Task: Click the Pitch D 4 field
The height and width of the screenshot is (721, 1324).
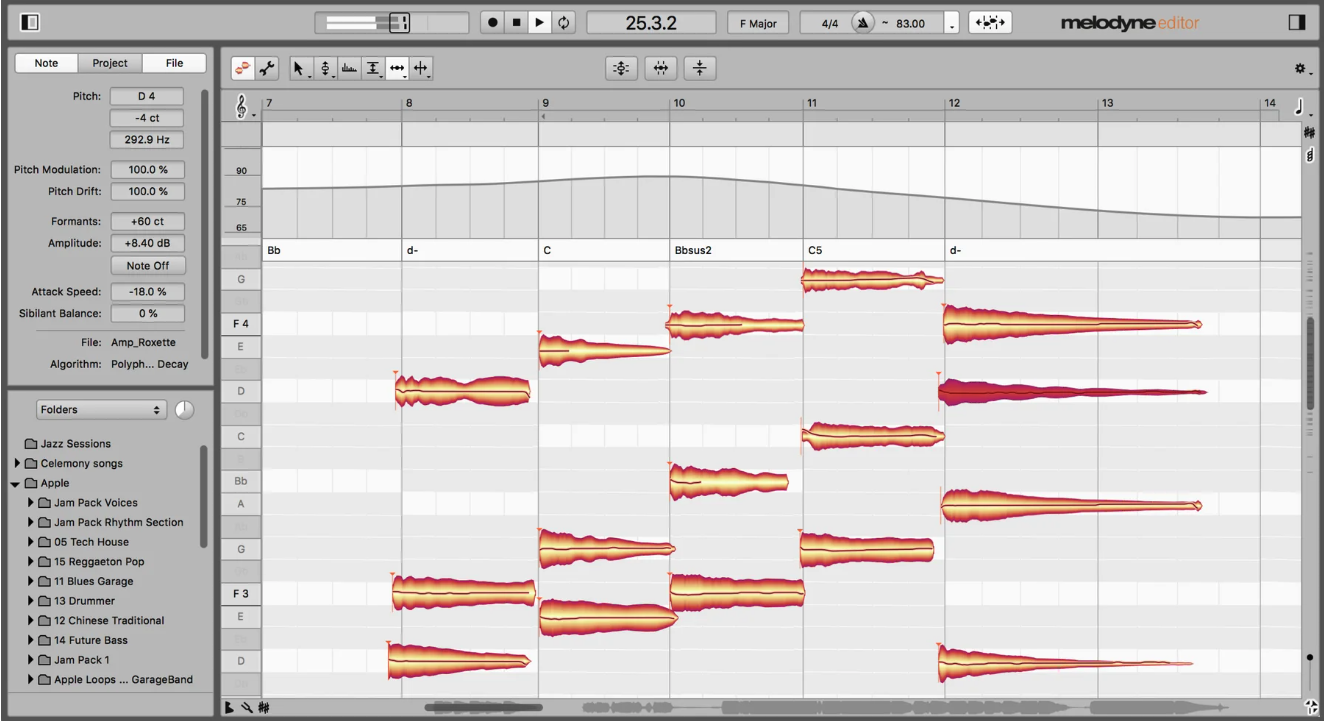Action: coord(148,97)
